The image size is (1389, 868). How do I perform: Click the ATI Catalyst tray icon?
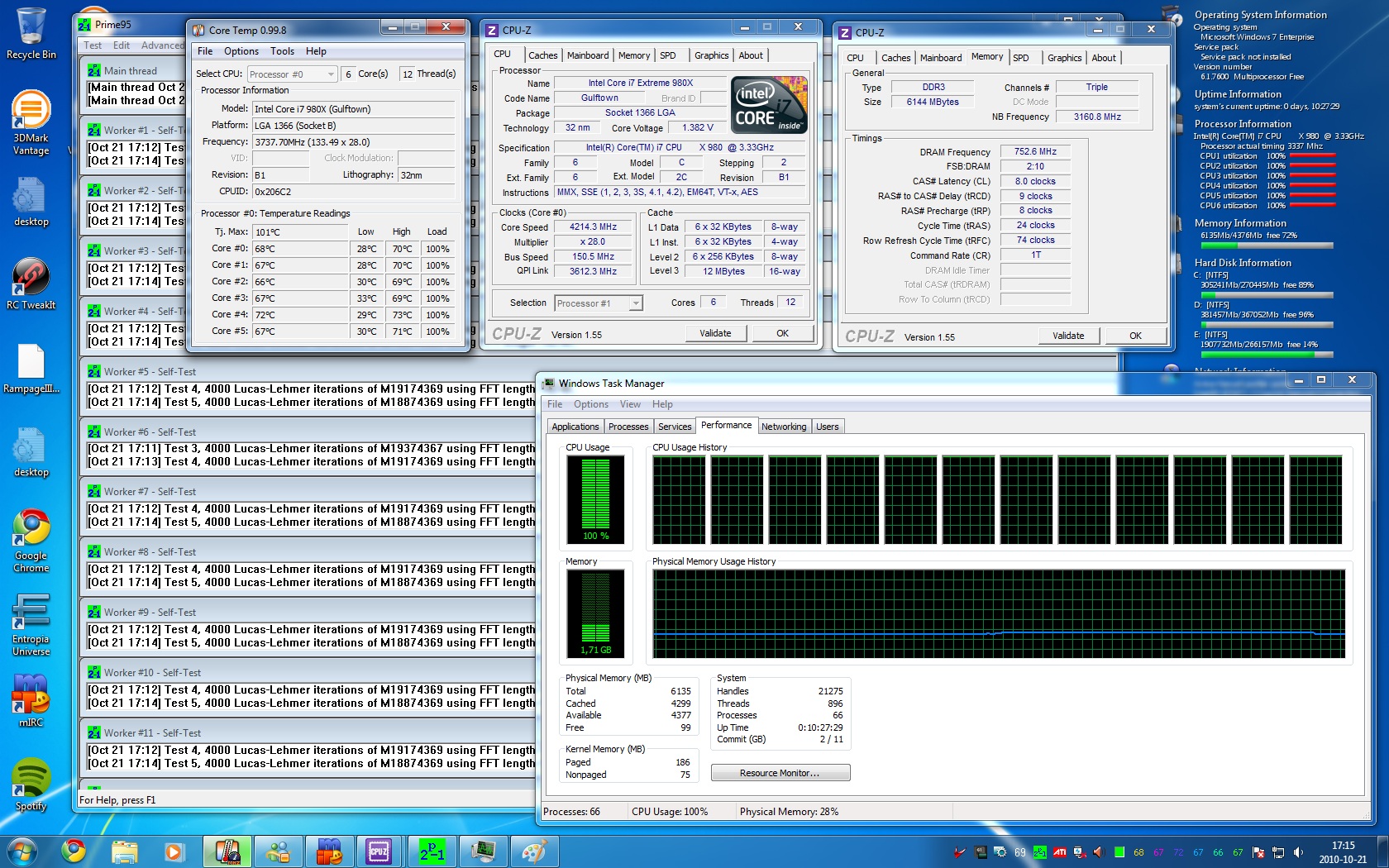pos(1059,852)
